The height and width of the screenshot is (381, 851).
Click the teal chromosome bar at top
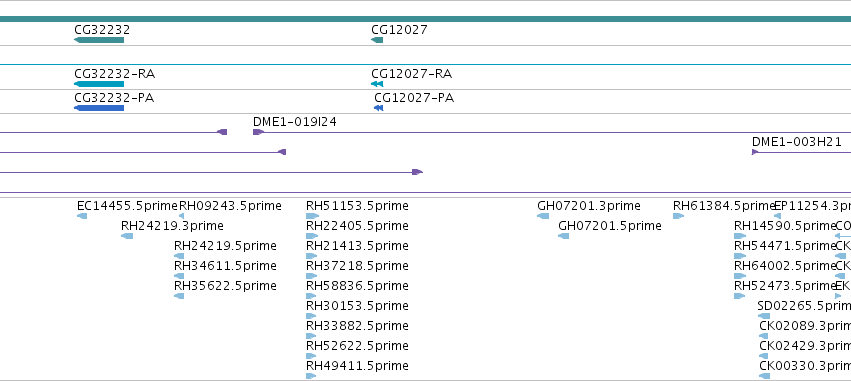426,20
